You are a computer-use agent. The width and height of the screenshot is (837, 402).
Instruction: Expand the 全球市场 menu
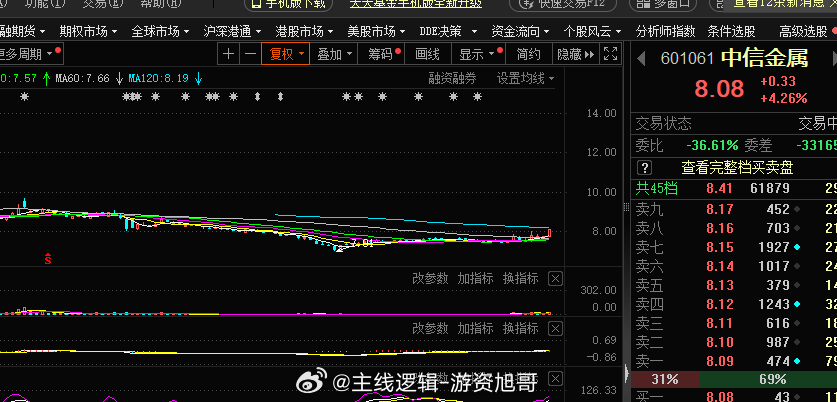tap(161, 31)
